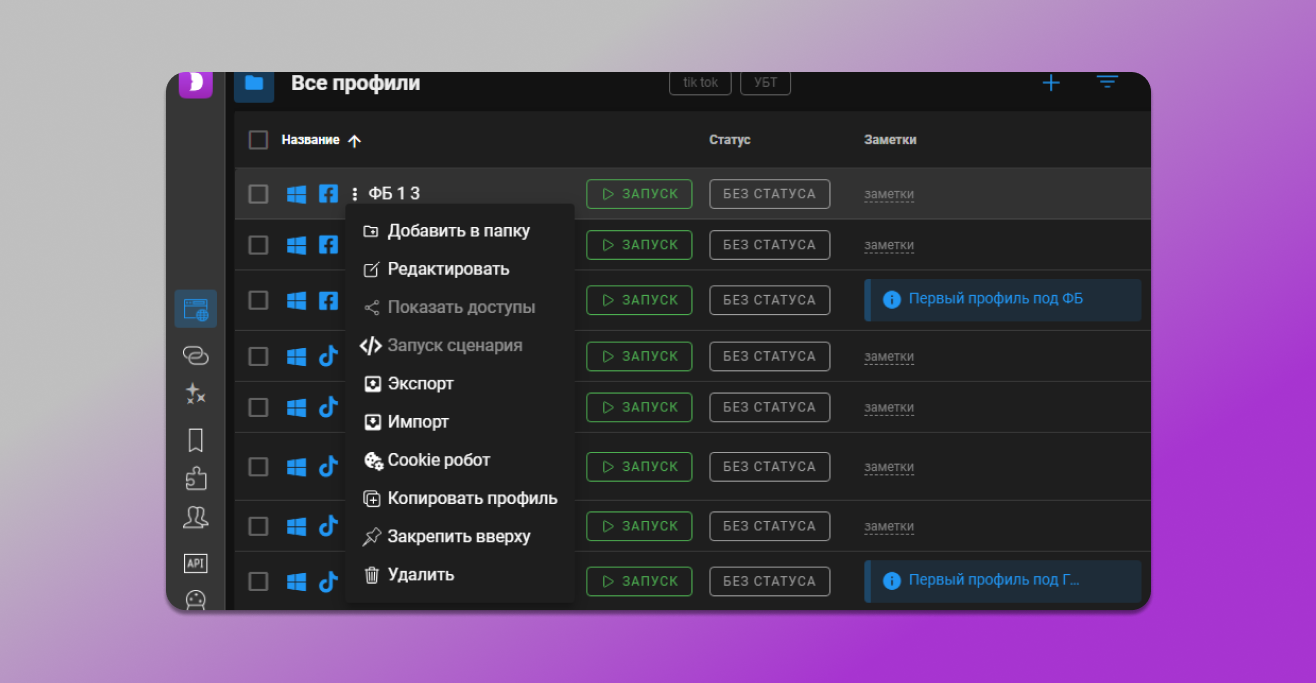
Task: Select Удалить in the context menu
Action: click(420, 575)
